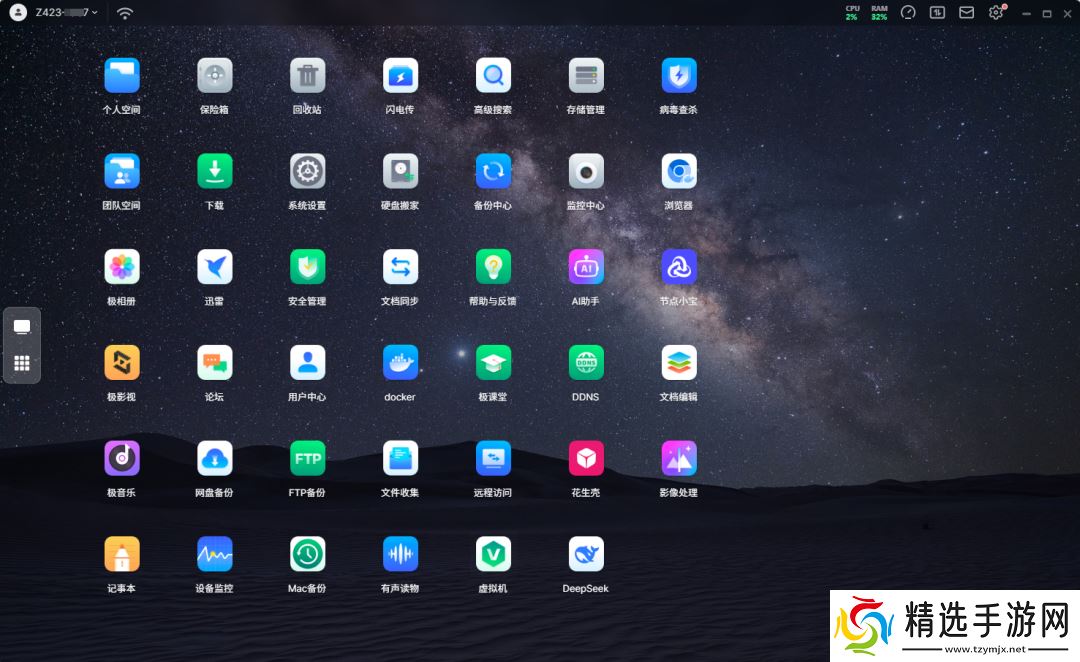The image size is (1080, 662).
Task: Open the docker app
Action: (400, 363)
